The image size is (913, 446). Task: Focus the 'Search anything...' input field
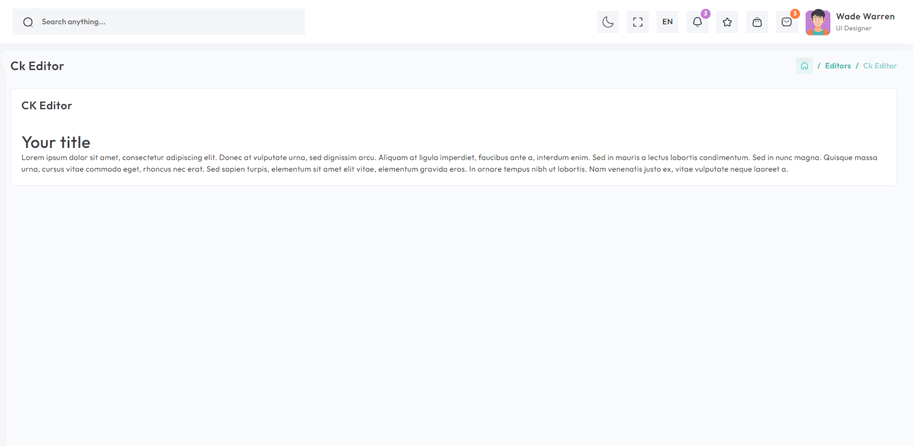pyautogui.click(x=165, y=22)
